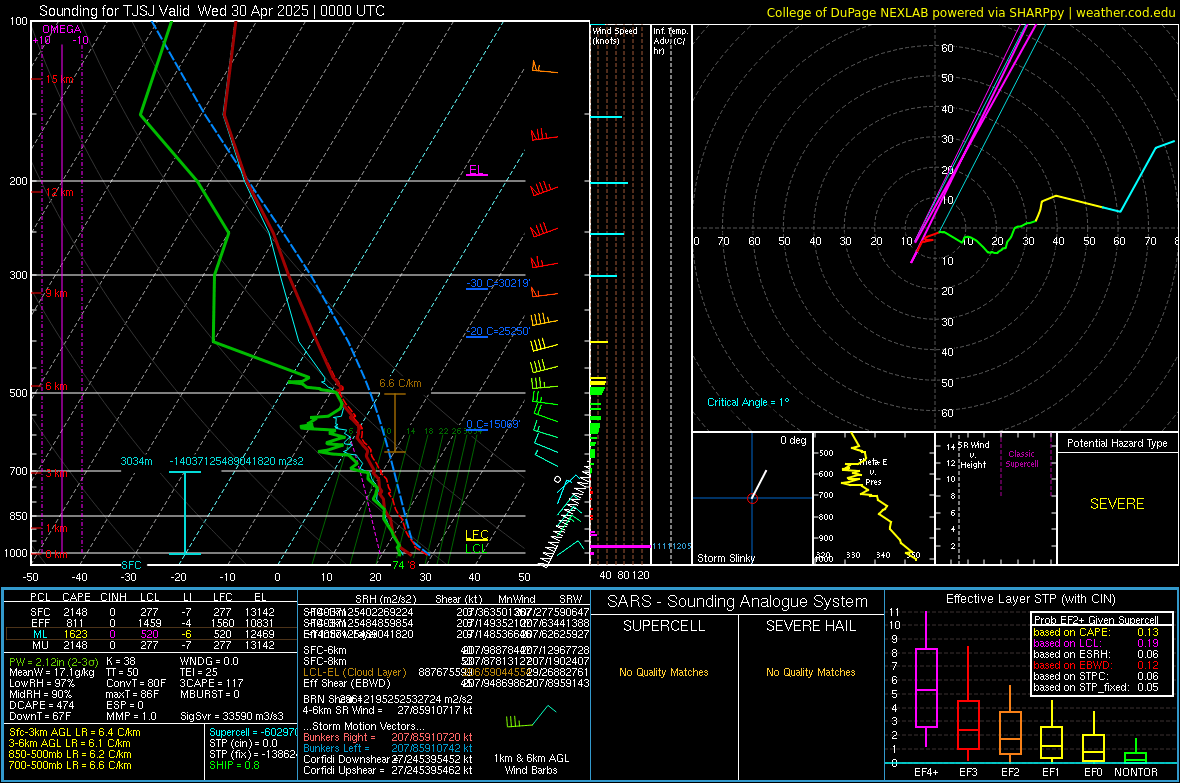Screen dimensions: 1180x783
Task: Click the Inf. Temp. Adv. panel header
Action: (x=670, y=41)
